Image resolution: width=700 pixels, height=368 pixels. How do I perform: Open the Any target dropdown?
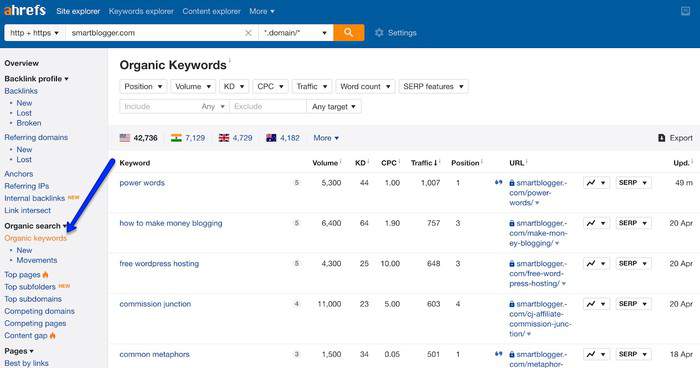(334, 107)
